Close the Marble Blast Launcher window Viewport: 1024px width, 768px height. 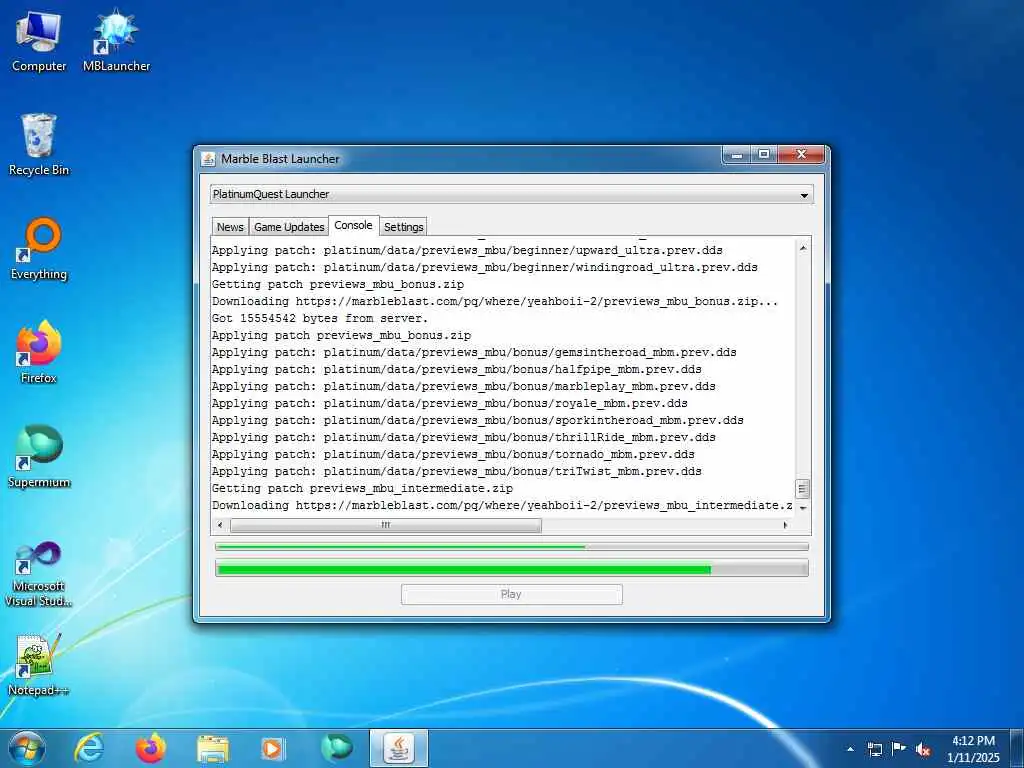click(801, 155)
